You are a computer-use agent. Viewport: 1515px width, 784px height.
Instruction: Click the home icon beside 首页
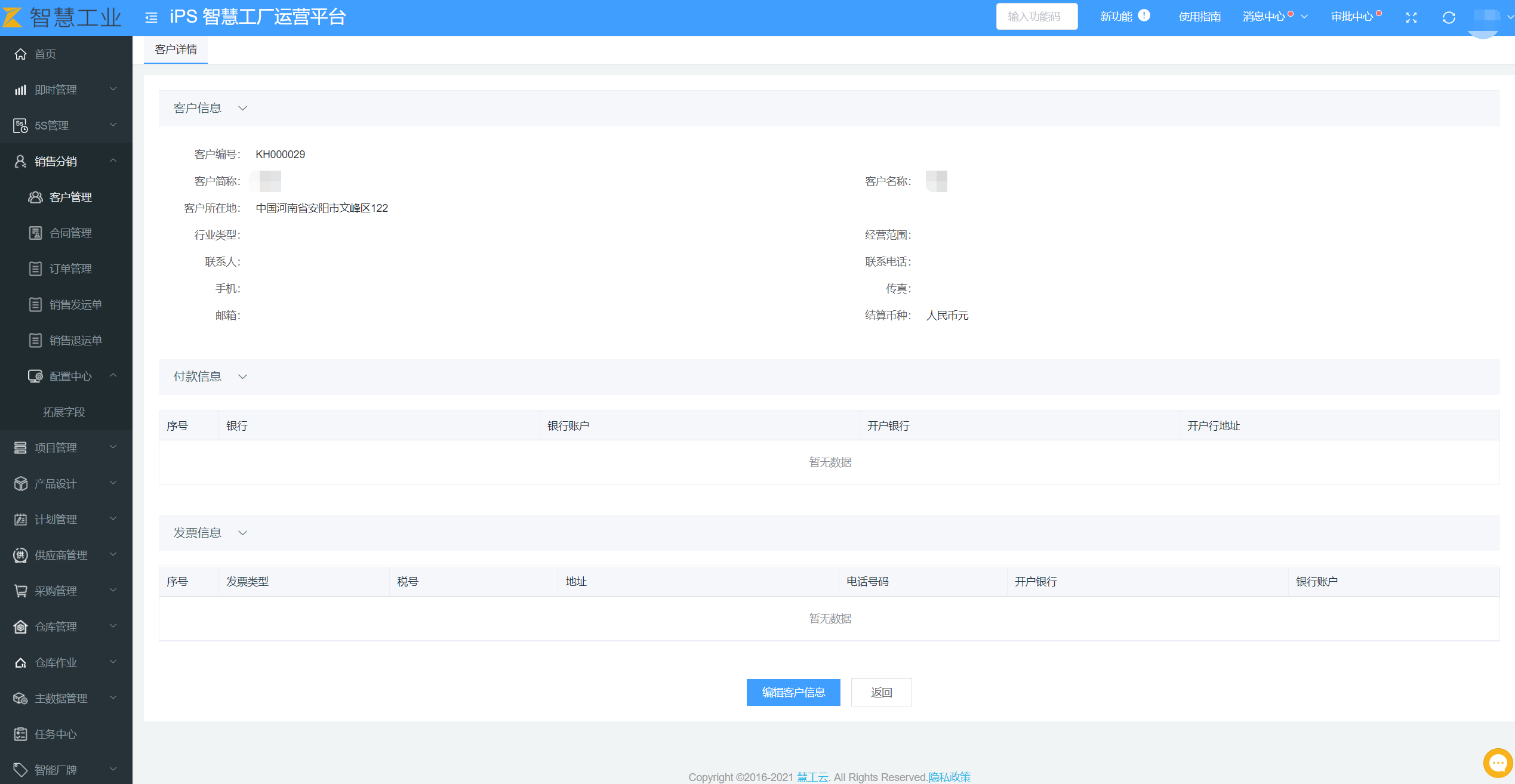[21, 54]
